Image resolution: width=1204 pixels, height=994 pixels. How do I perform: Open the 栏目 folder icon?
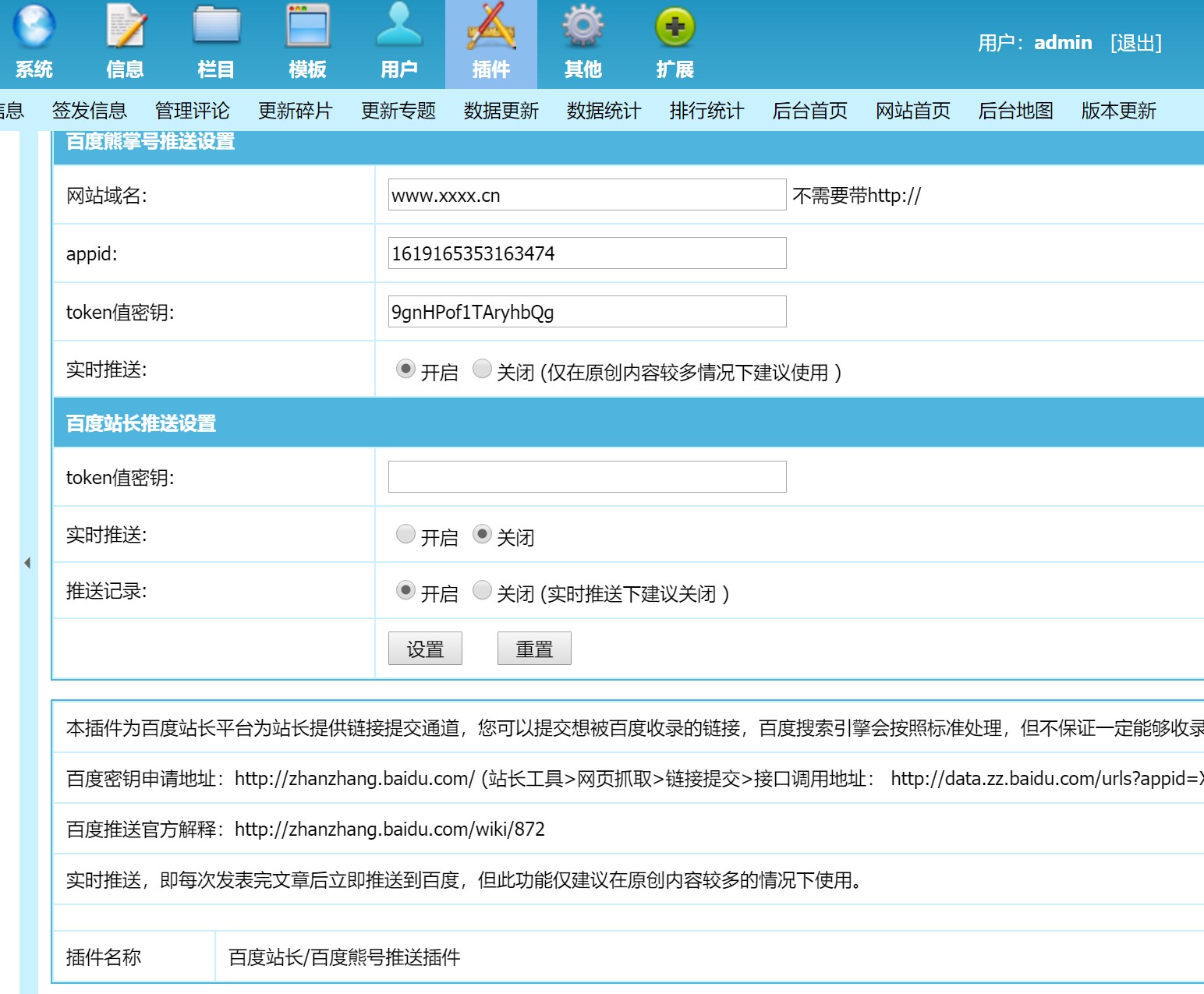(217, 26)
